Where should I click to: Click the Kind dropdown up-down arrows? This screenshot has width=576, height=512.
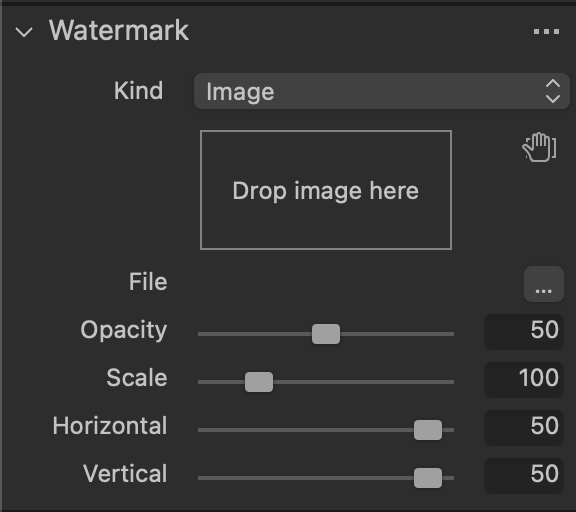click(x=552, y=91)
